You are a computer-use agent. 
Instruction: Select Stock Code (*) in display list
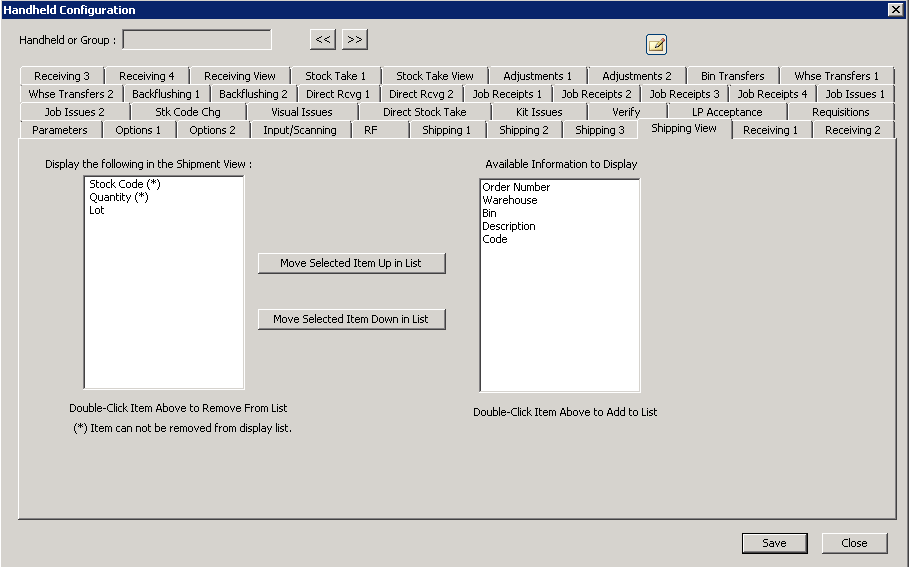click(124, 185)
